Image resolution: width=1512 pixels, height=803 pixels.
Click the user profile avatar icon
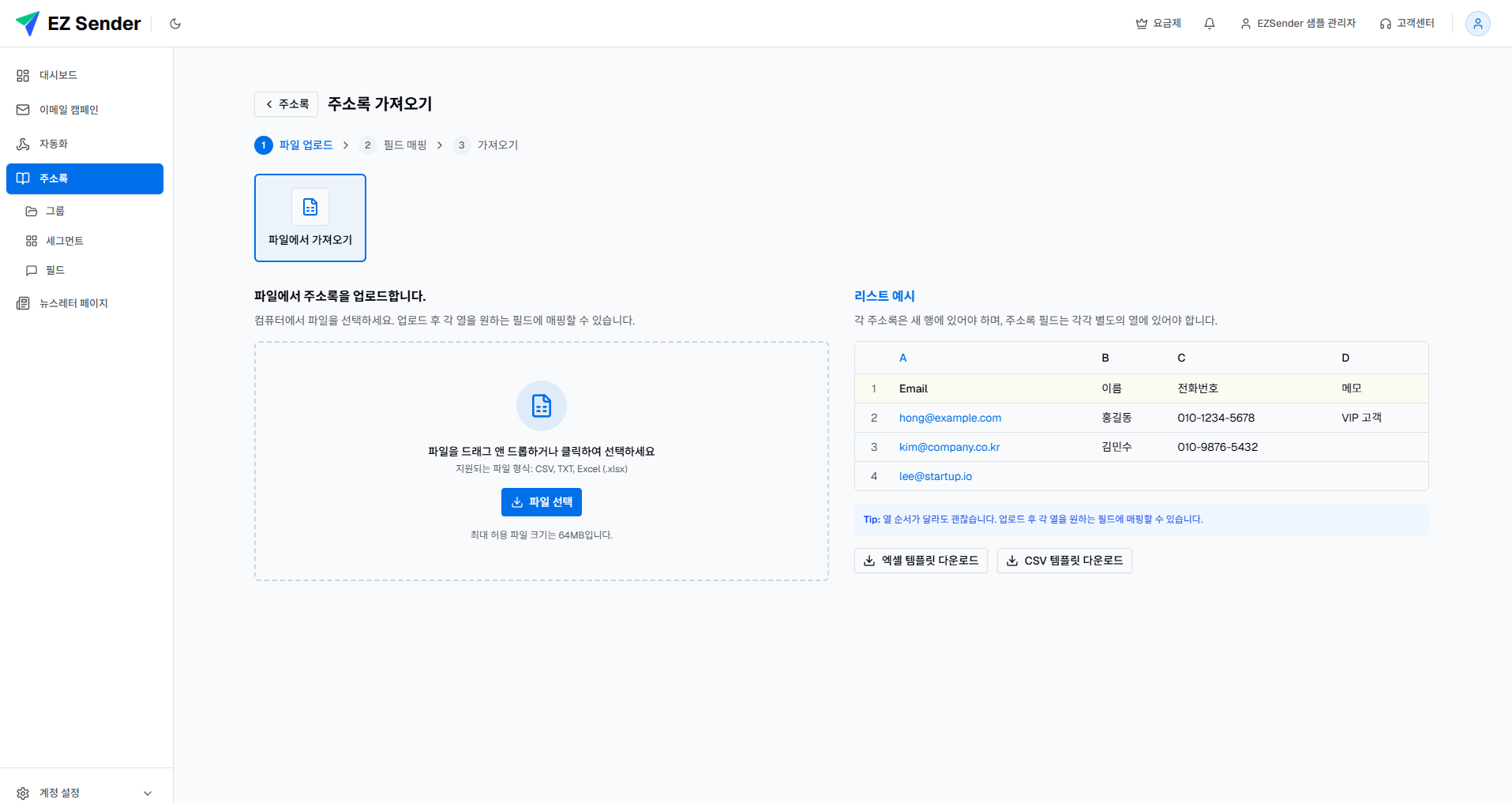[1477, 24]
